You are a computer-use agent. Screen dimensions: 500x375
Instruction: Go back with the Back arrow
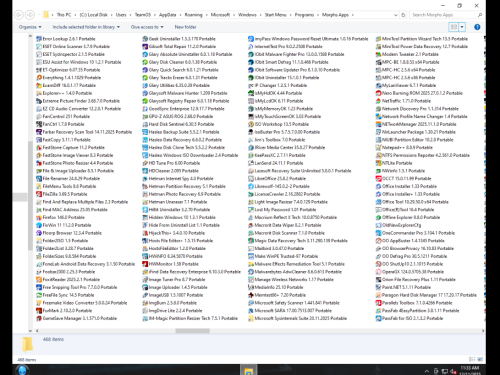click(x=19, y=15)
